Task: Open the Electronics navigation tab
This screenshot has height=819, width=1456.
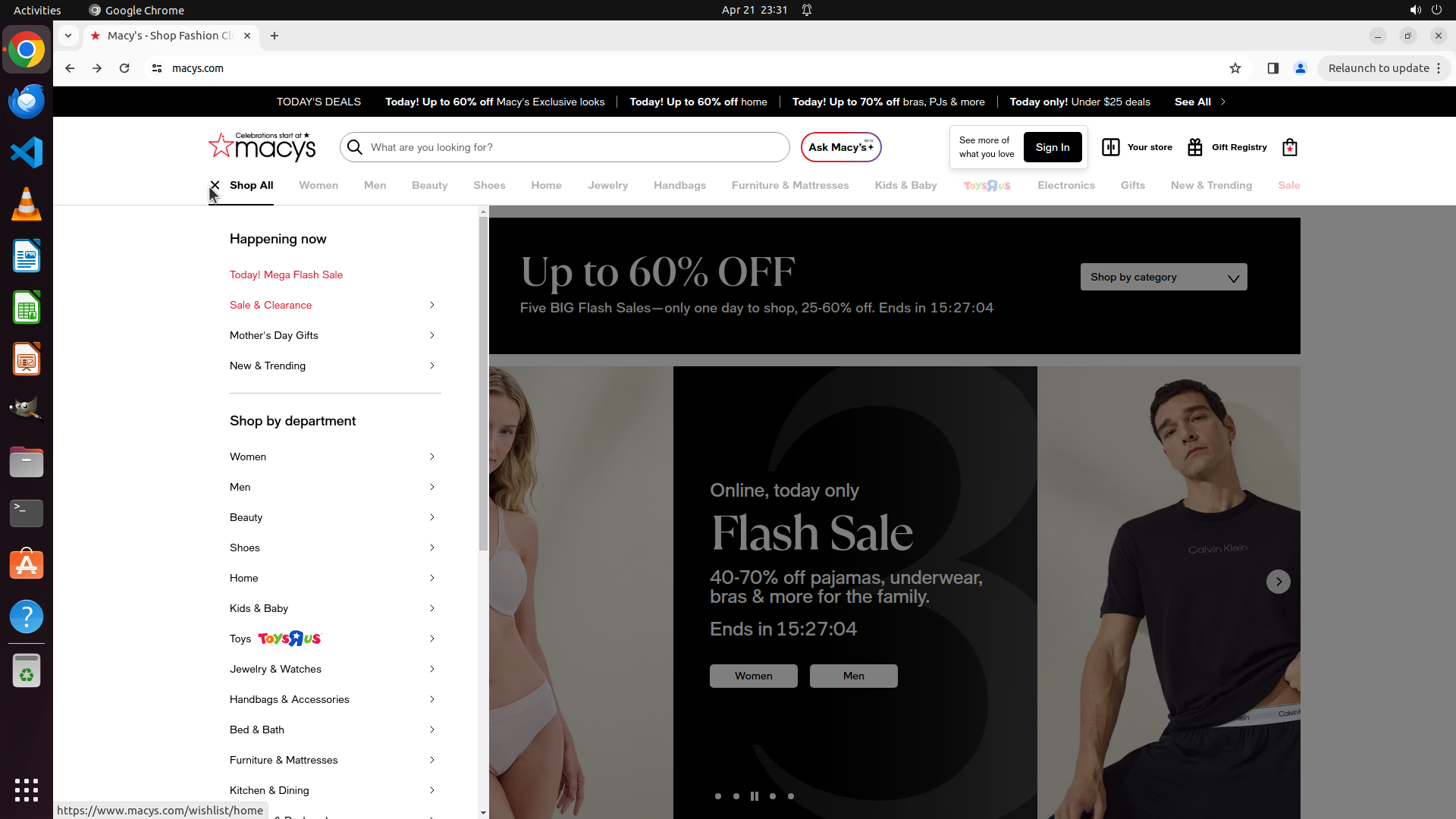Action: pyautogui.click(x=1065, y=185)
